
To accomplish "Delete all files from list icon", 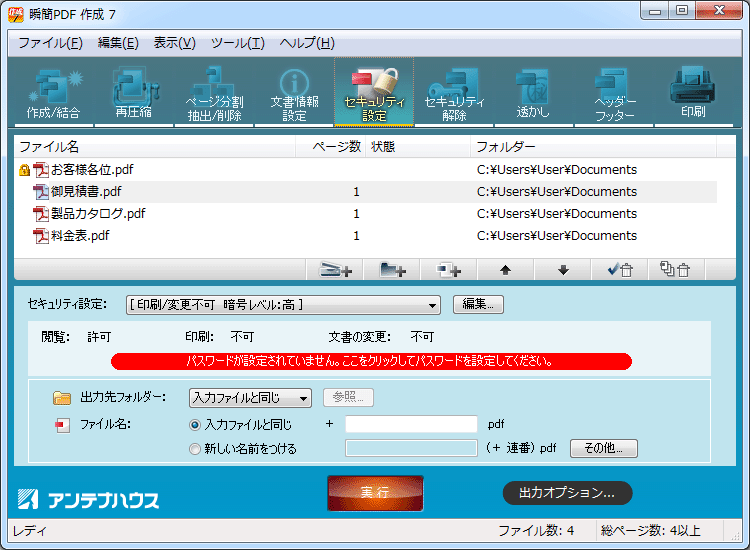I will pyautogui.click(x=676, y=270).
